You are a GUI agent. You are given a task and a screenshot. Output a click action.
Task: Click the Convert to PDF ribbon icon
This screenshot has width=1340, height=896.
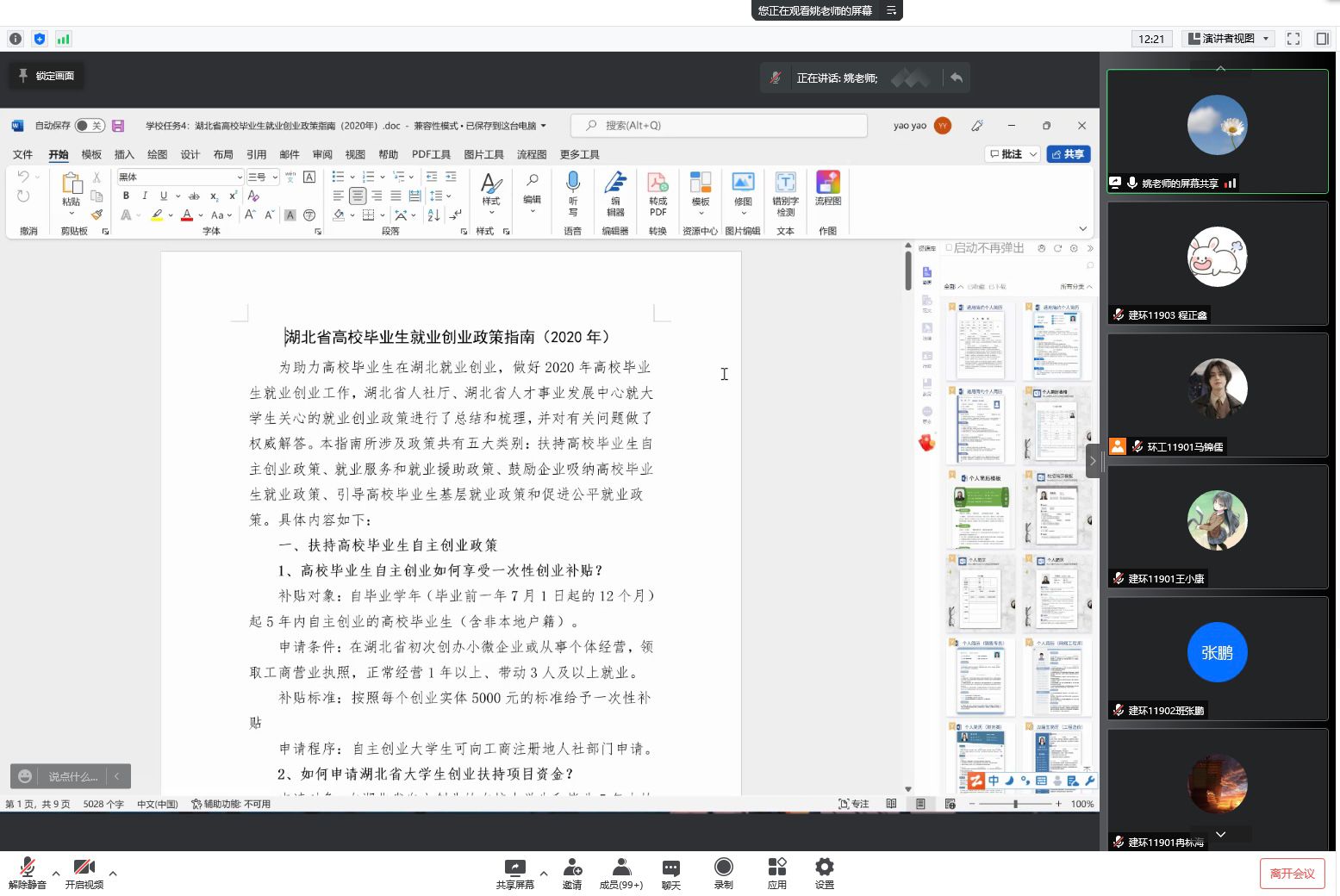point(658,193)
